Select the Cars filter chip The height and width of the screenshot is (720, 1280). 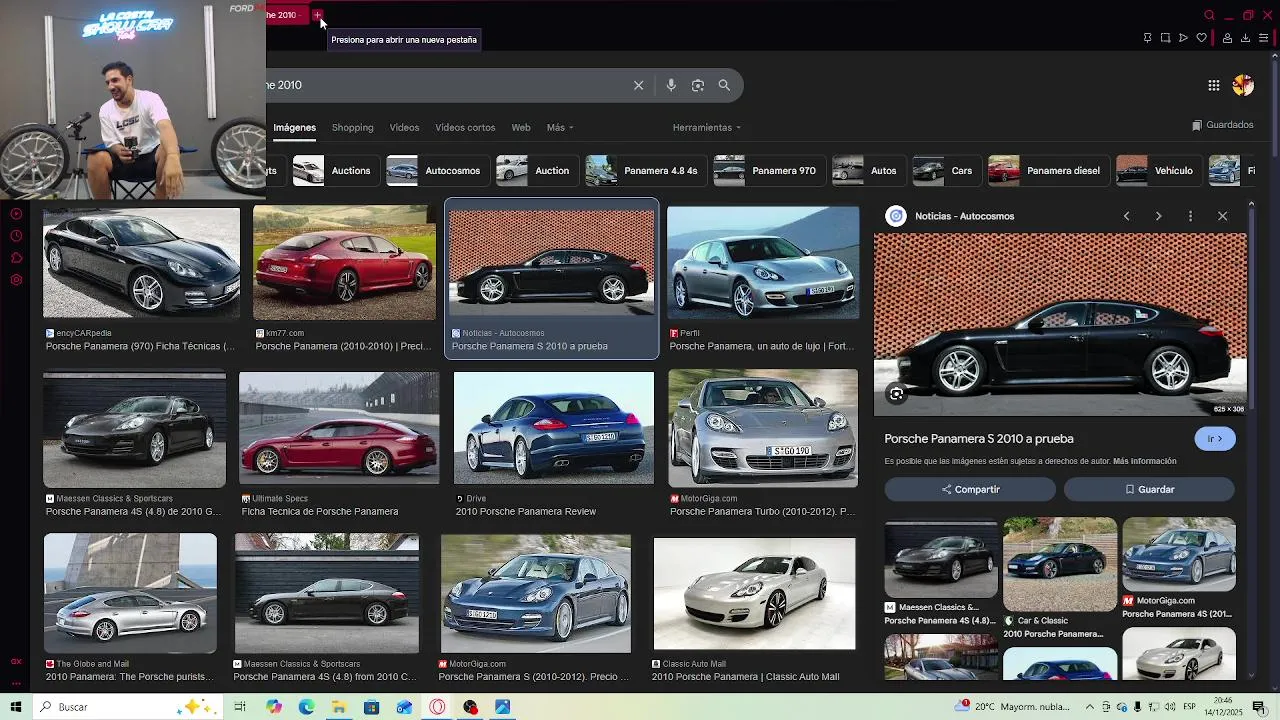(x=945, y=171)
